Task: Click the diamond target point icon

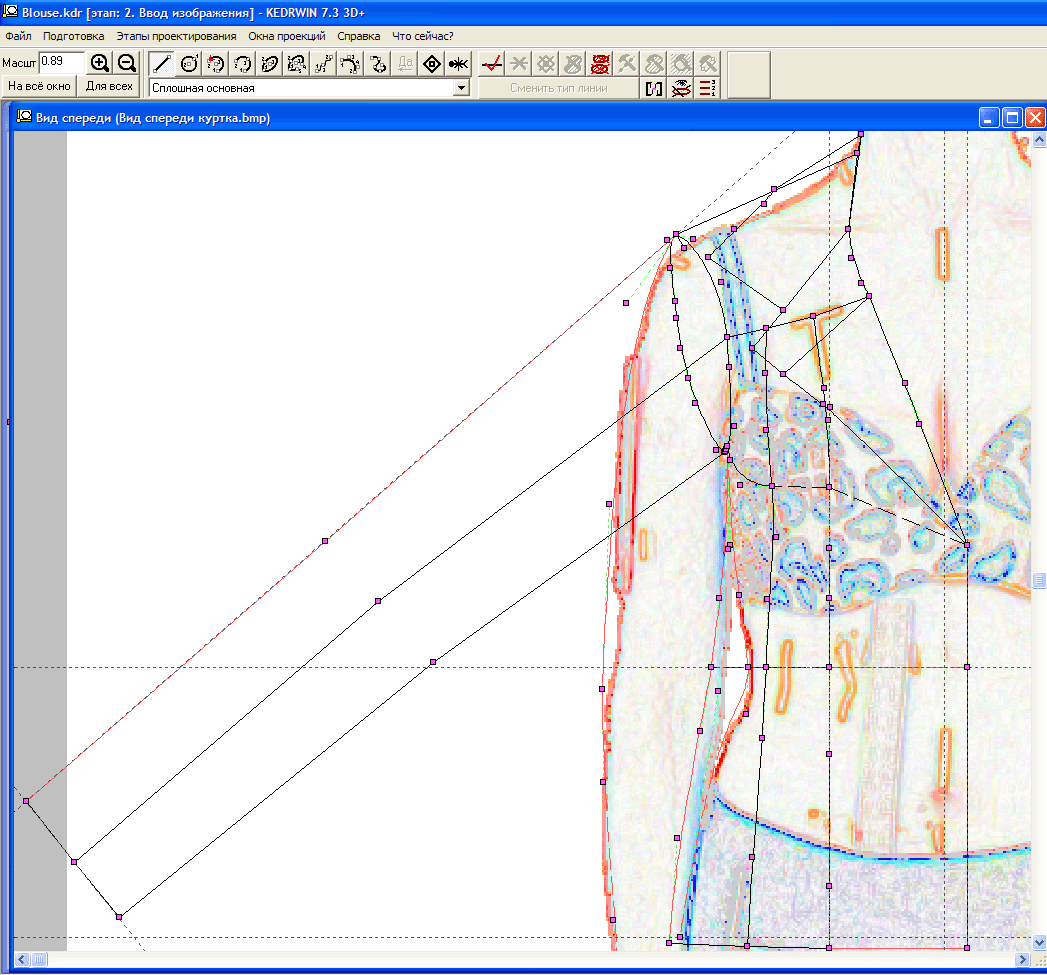Action: (432, 64)
